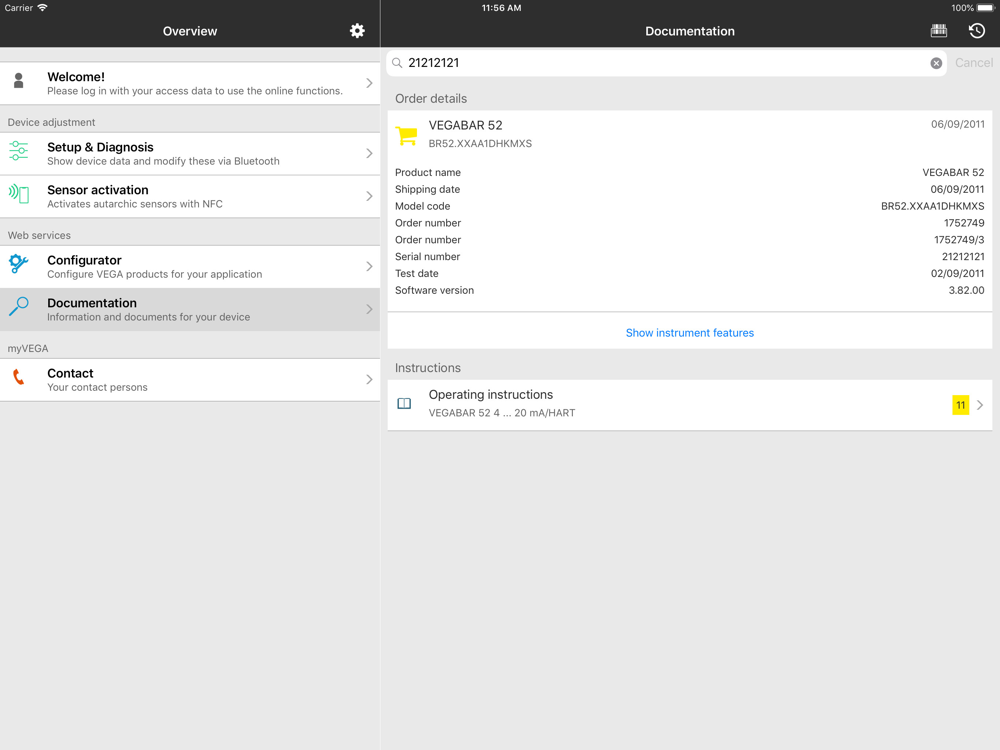Select Documentation in the sidebar
Viewport: 1000px width, 750px height.
tap(190, 309)
